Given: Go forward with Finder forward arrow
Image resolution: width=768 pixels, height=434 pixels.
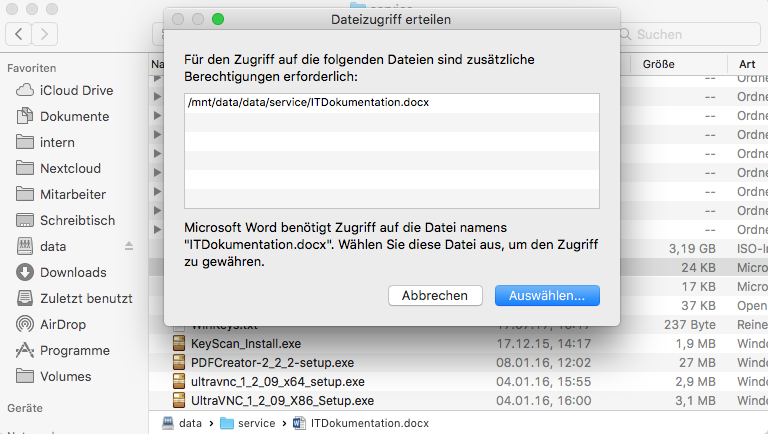Looking at the screenshot, I should pyautogui.click(x=45, y=34).
